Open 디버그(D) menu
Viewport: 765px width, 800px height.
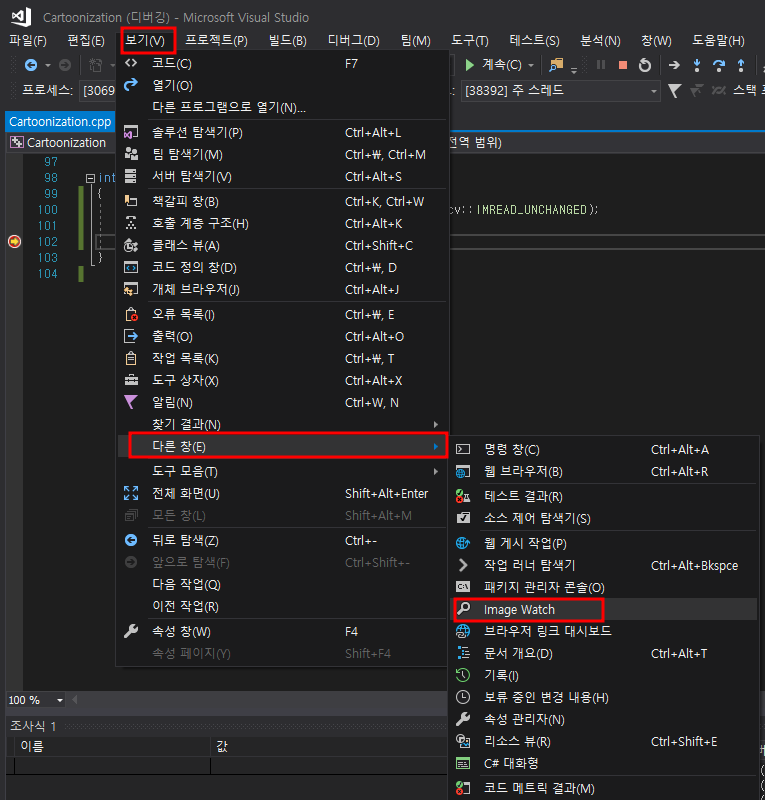354,40
